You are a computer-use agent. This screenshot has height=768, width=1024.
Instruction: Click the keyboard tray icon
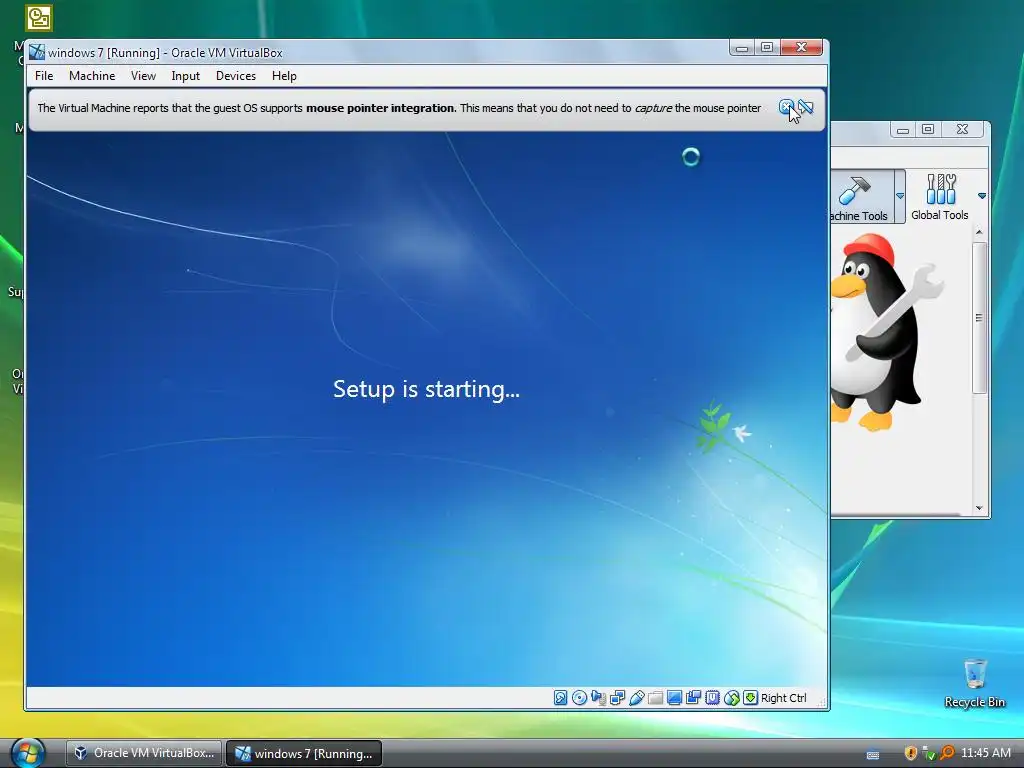click(x=872, y=754)
